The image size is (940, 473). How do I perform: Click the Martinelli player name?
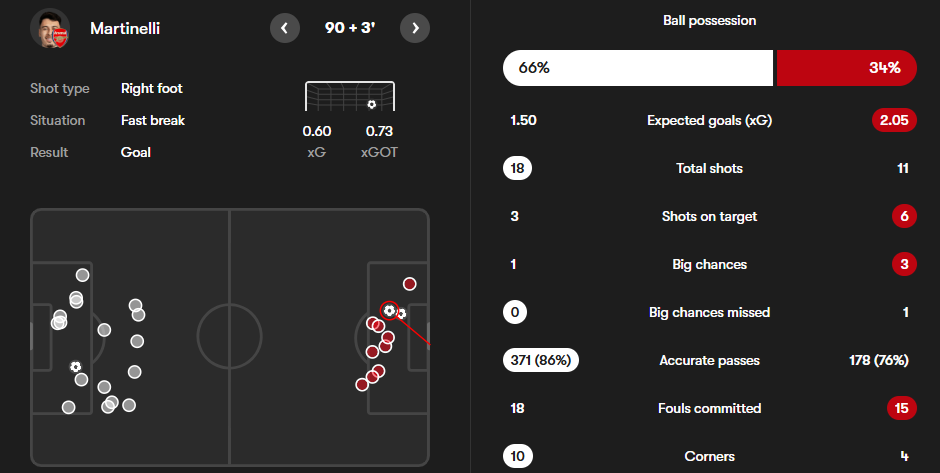click(x=125, y=28)
